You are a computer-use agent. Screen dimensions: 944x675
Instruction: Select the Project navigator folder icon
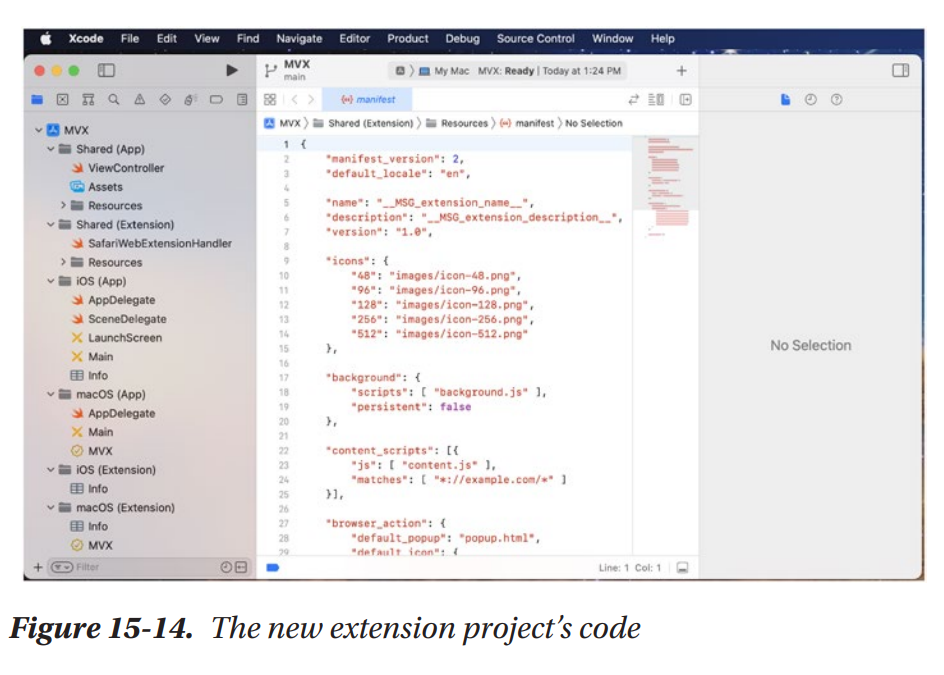37,100
